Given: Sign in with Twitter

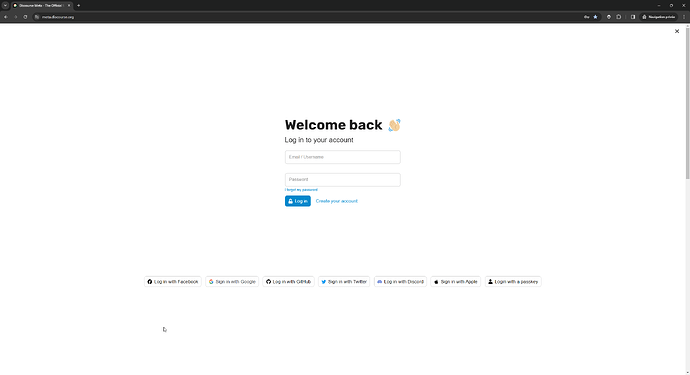Looking at the screenshot, I should coord(344,282).
